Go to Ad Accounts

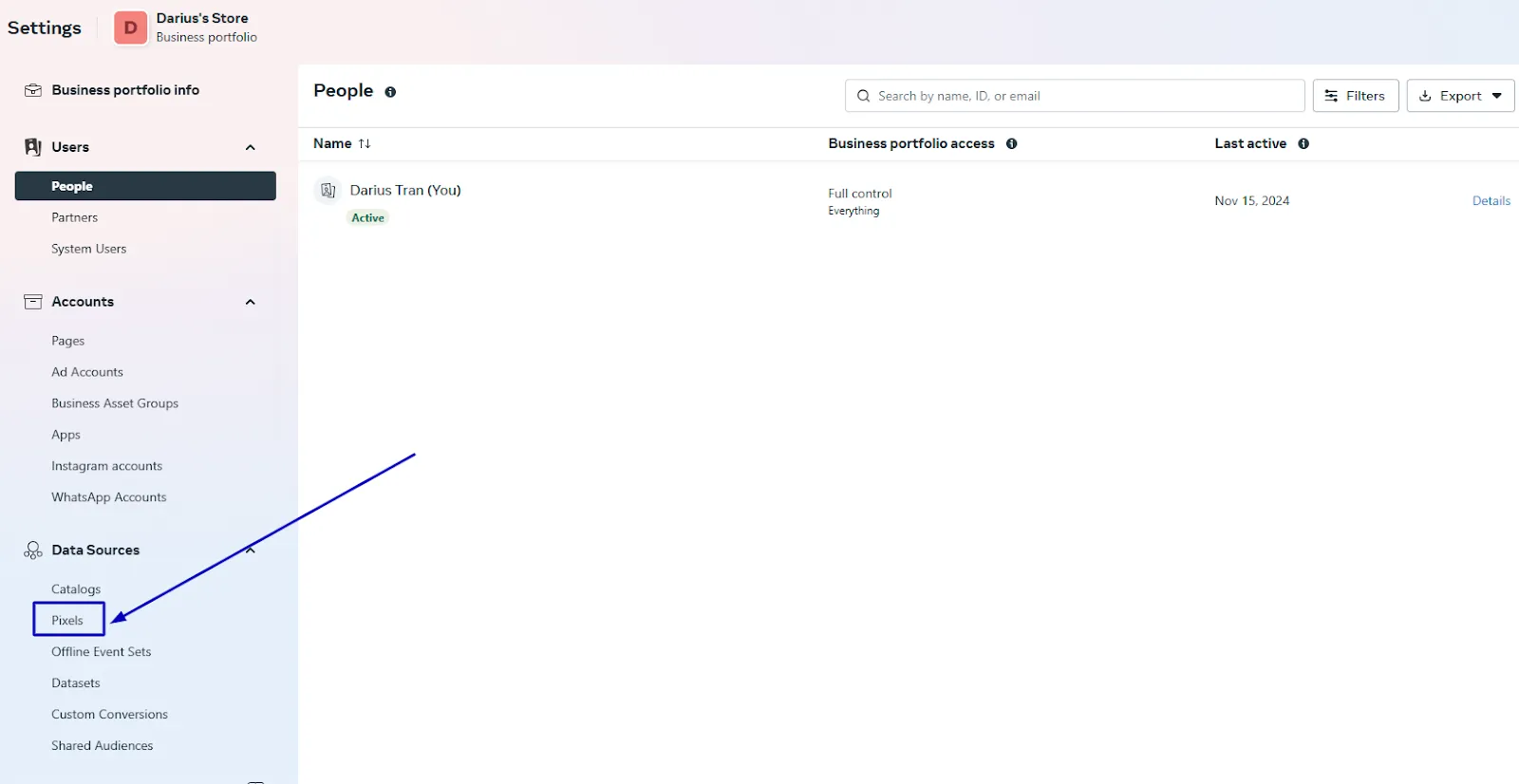click(x=87, y=372)
